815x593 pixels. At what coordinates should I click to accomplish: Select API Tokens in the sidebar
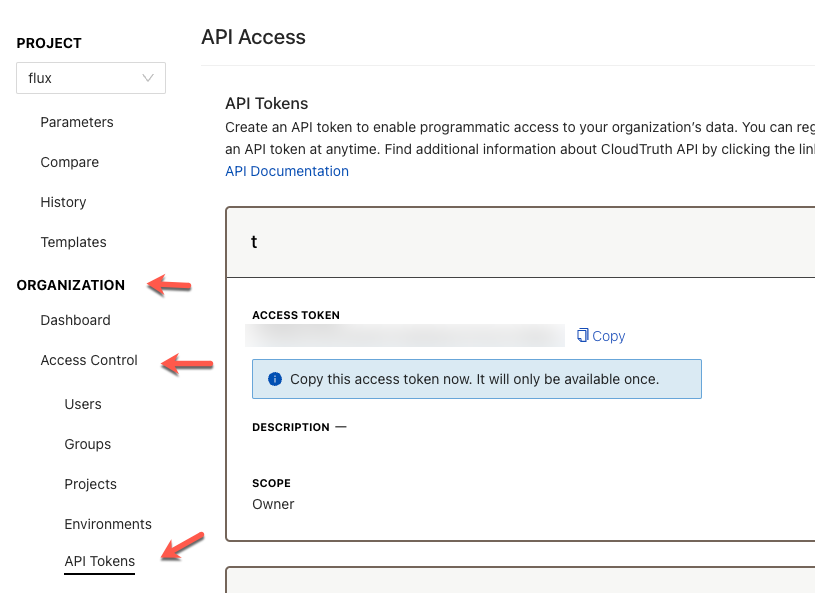100,561
